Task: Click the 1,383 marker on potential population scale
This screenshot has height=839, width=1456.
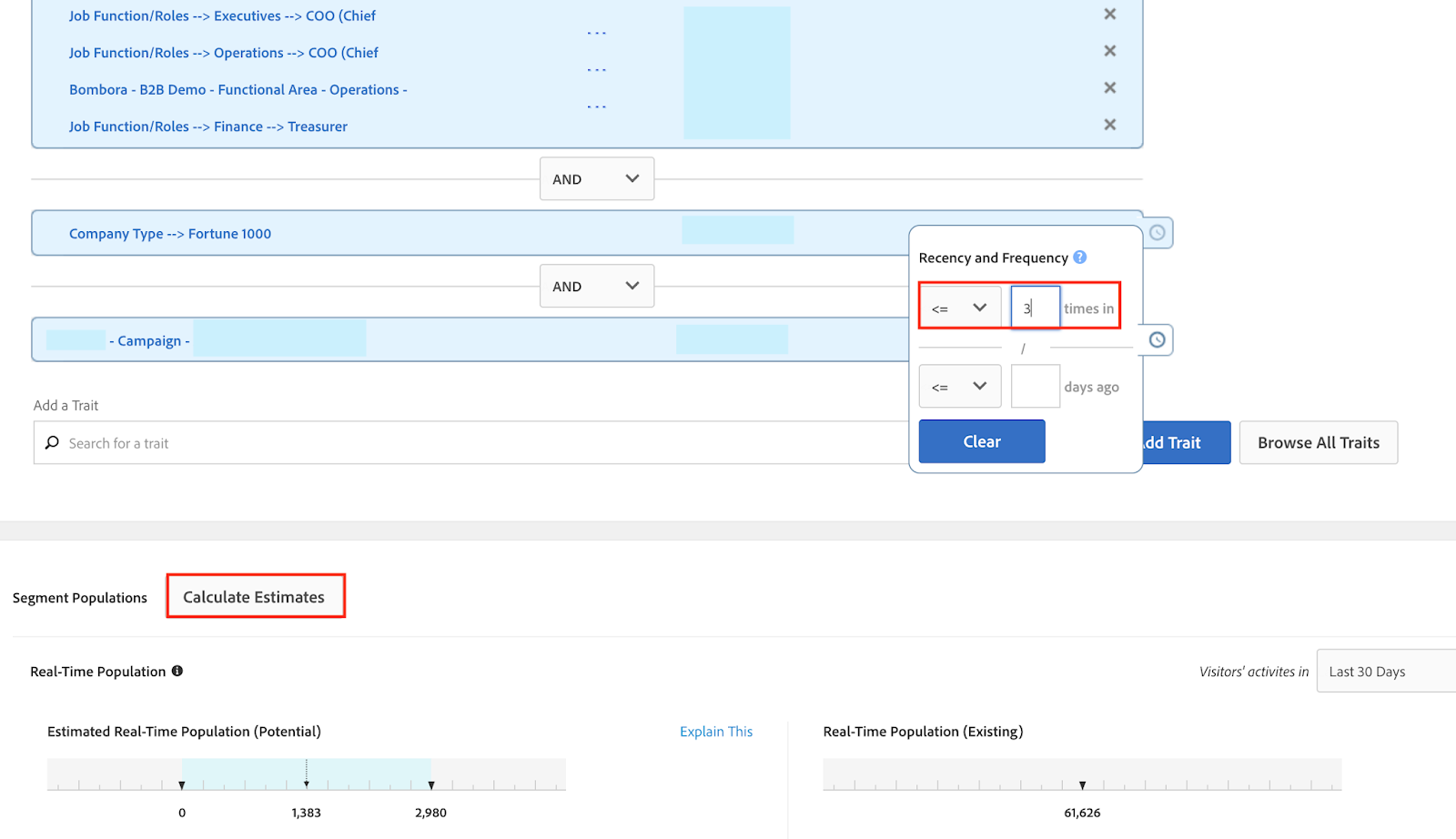Action: (307, 784)
